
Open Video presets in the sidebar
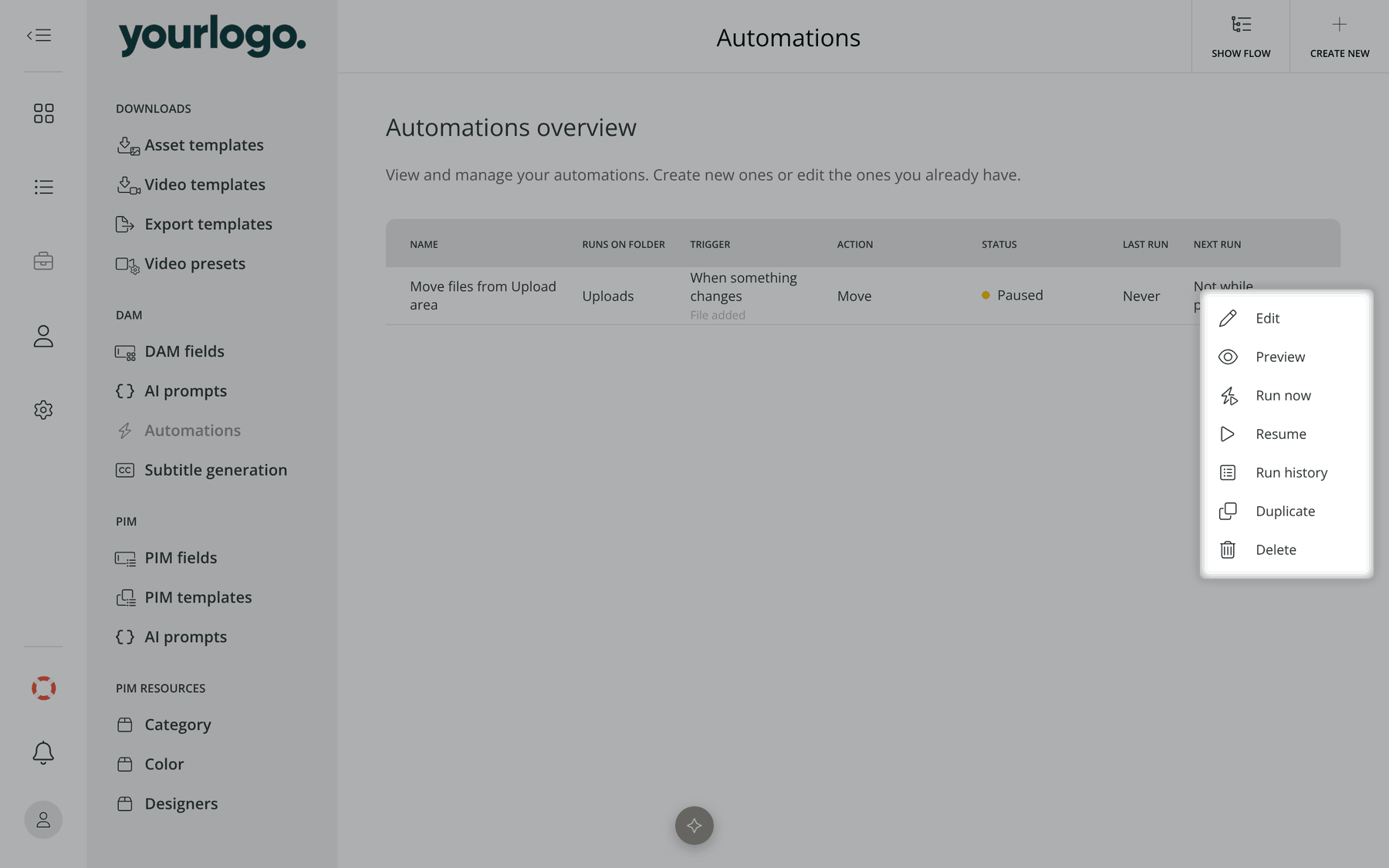pos(181,263)
